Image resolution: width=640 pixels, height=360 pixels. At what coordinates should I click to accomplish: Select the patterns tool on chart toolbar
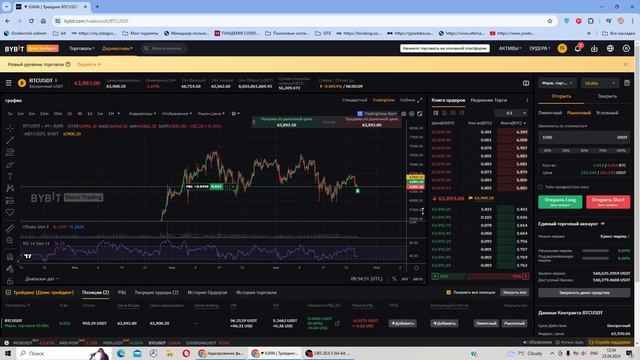pos(10,188)
